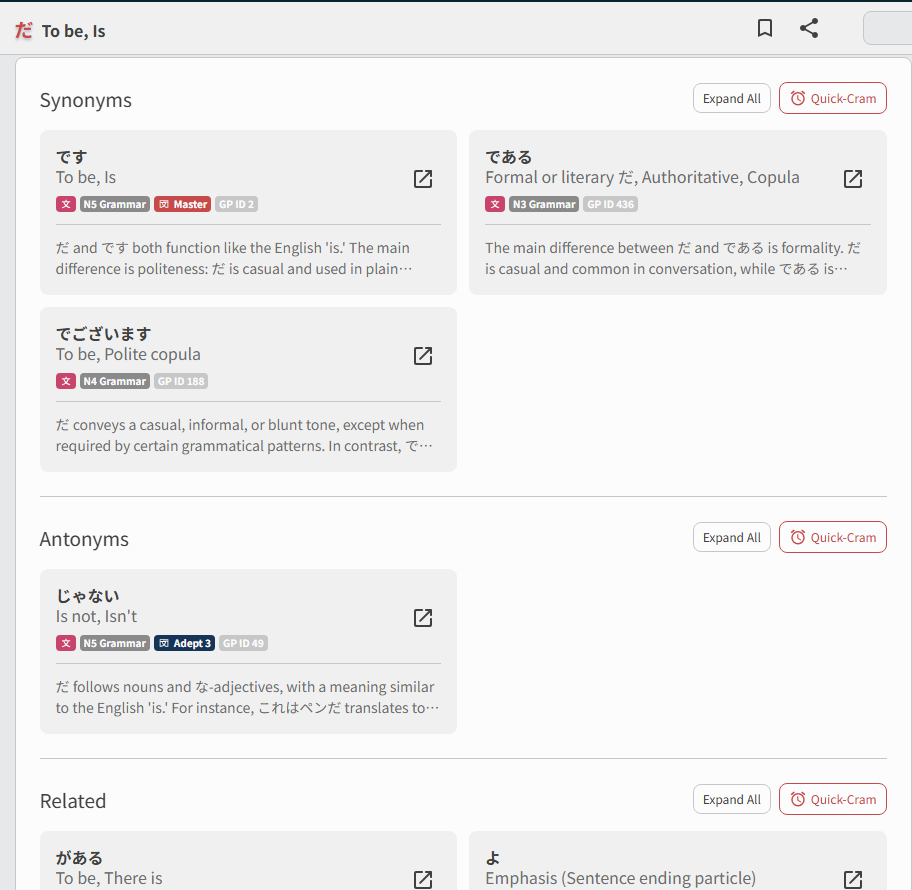Expand all Related entries
Screen dimensions: 912x890
tap(731, 800)
